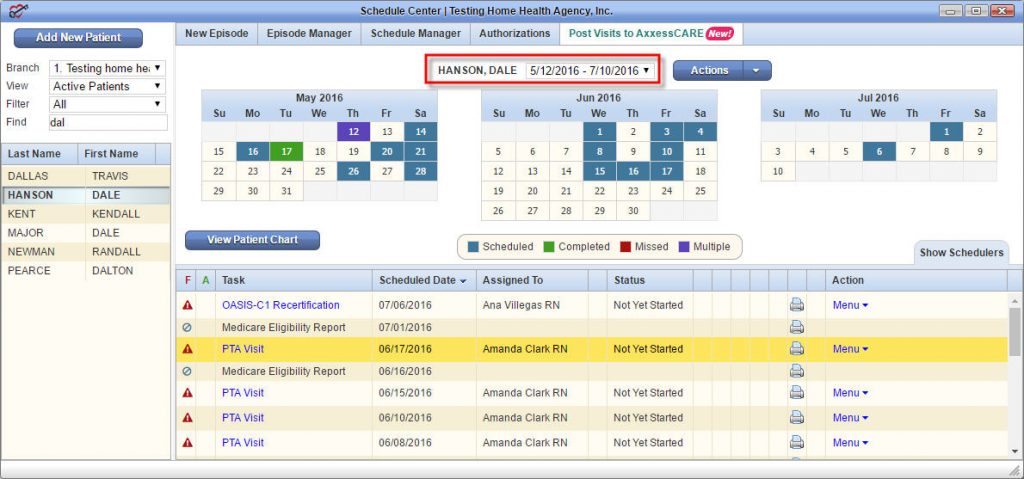
Task: Click July 1 scheduled day
Action: click(946, 131)
